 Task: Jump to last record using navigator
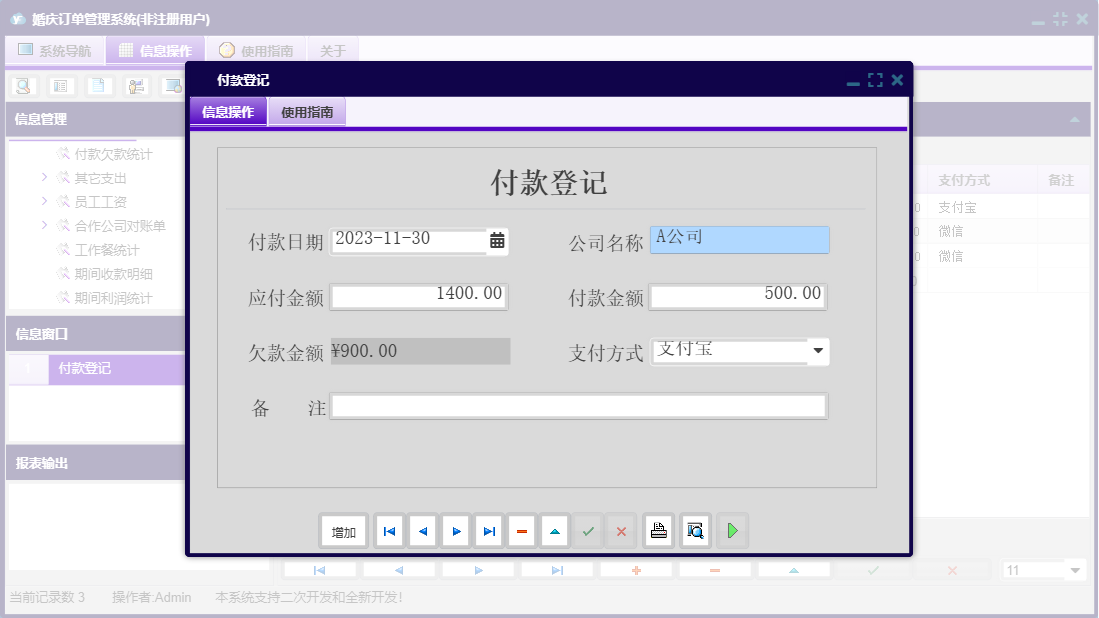(x=489, y=531)
